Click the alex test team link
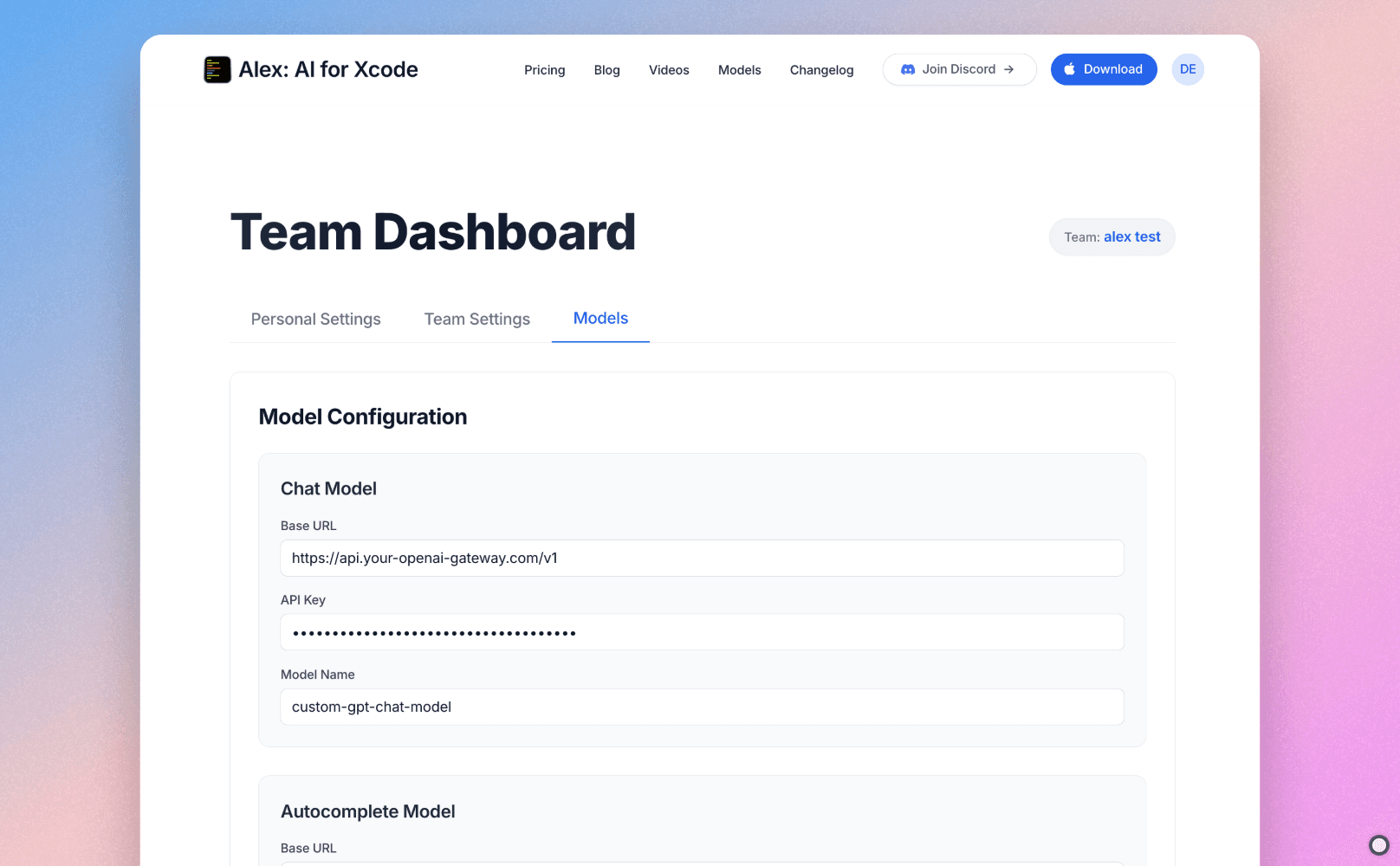The width and height of the screenshot is (1400, 866). tap(1131, 237)
